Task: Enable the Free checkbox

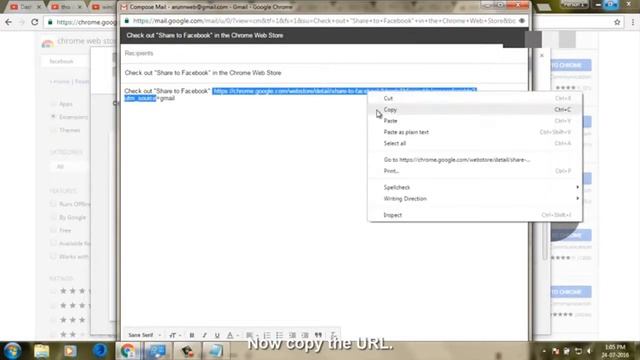Action: [53, 230]
